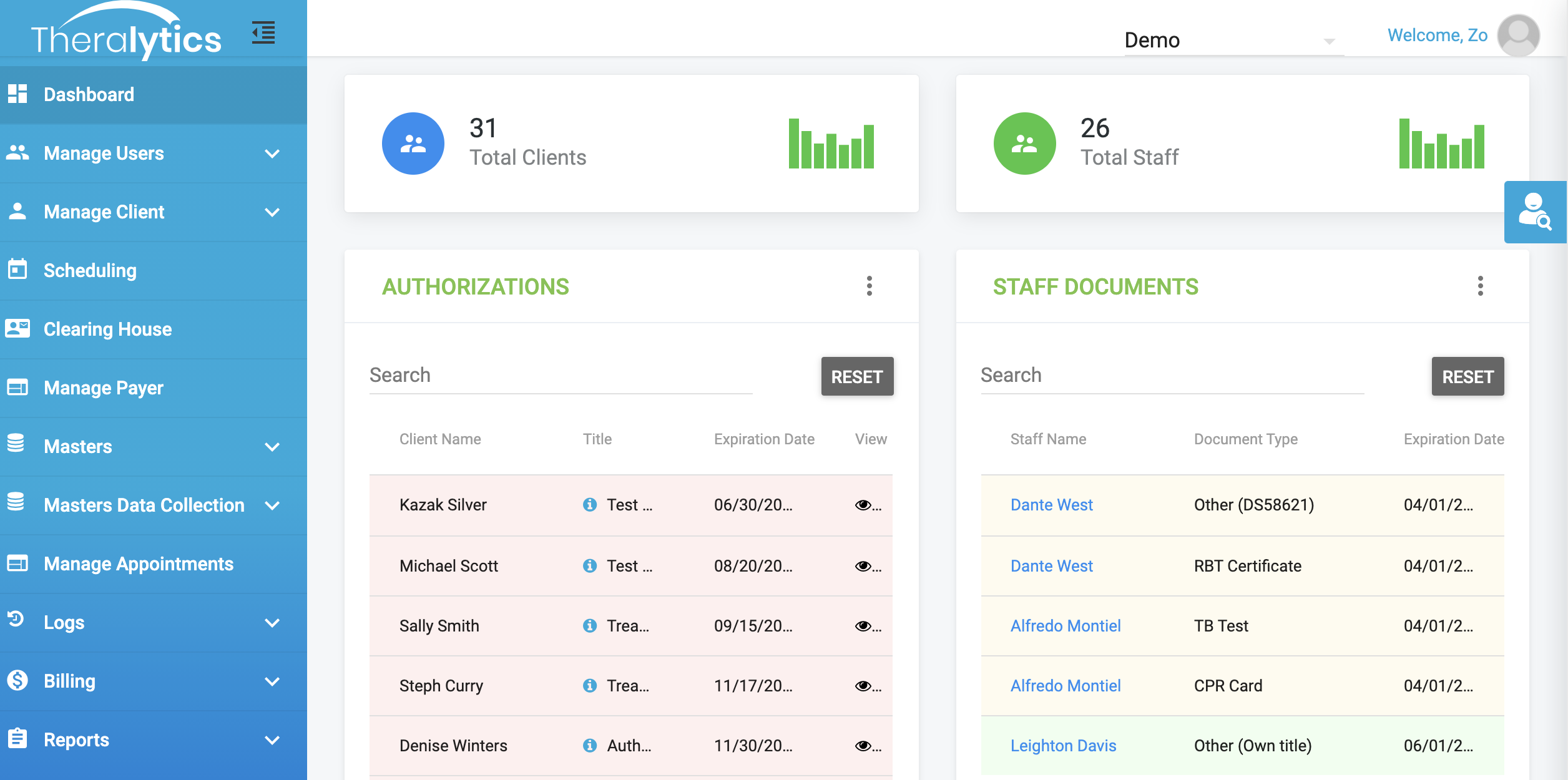Select the Scheduling calendar icon
Screen dimensions: 1568x780
click(x=17, y=270)
